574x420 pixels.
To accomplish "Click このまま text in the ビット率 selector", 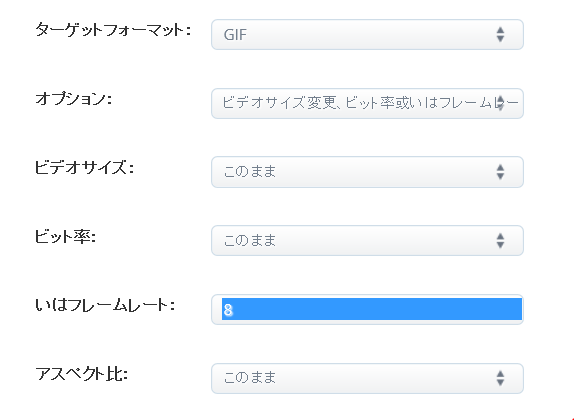I will click(250, 241).
